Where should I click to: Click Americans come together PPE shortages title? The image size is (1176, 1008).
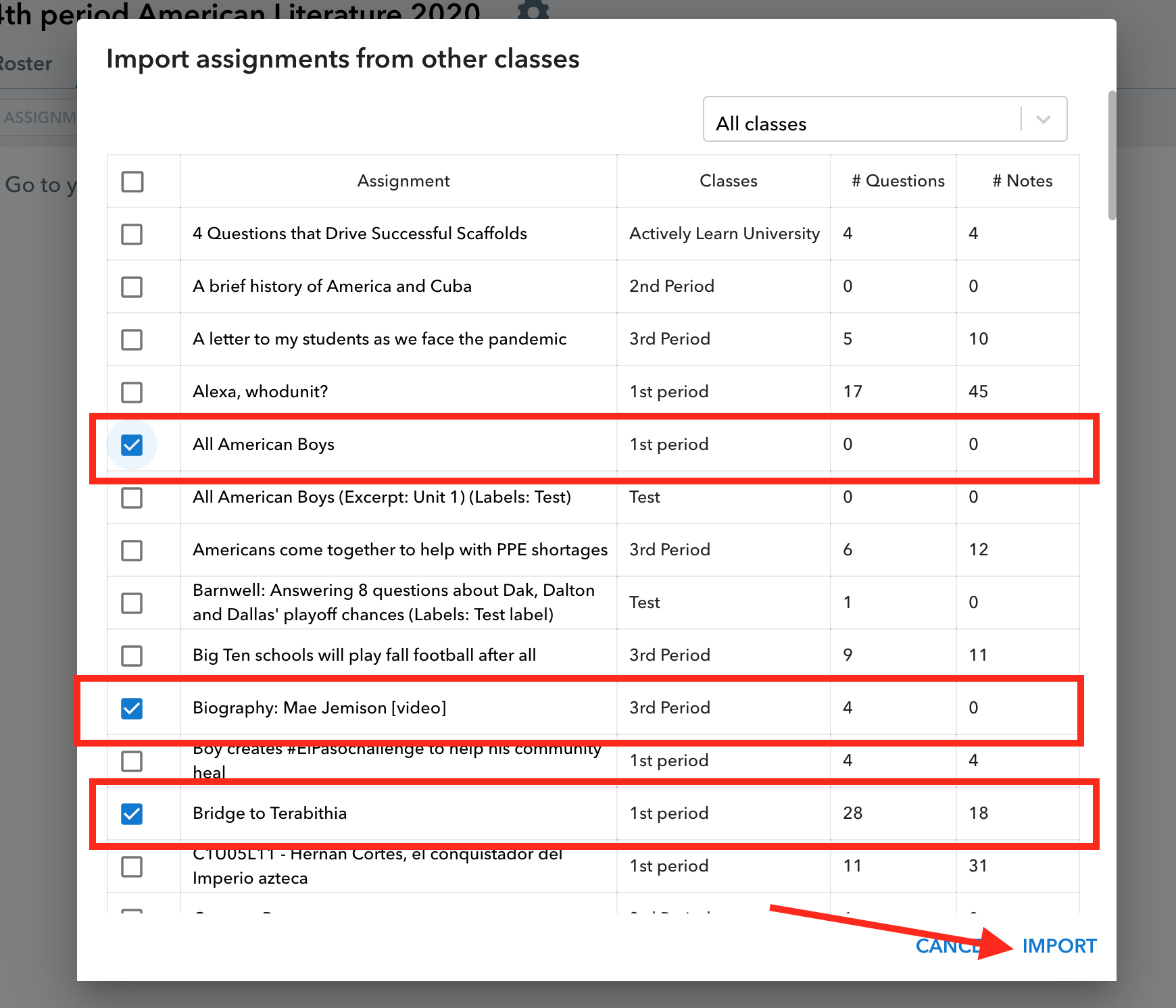click(400, 550)
